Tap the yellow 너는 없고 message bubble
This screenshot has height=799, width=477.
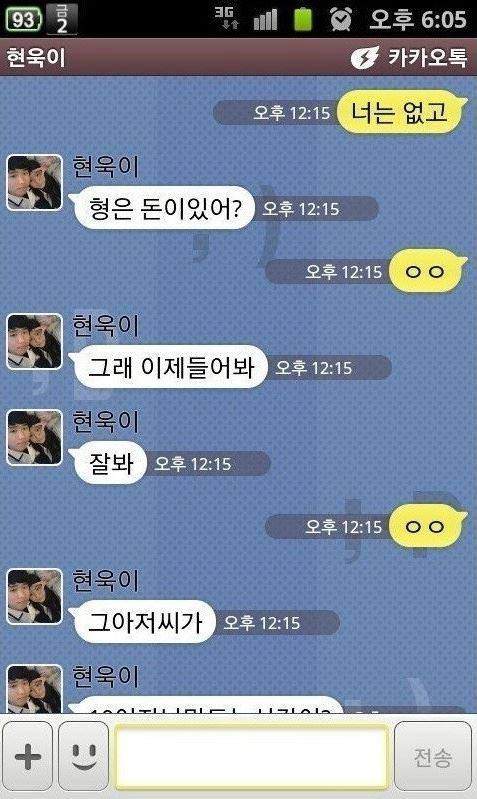click(402, 112)
